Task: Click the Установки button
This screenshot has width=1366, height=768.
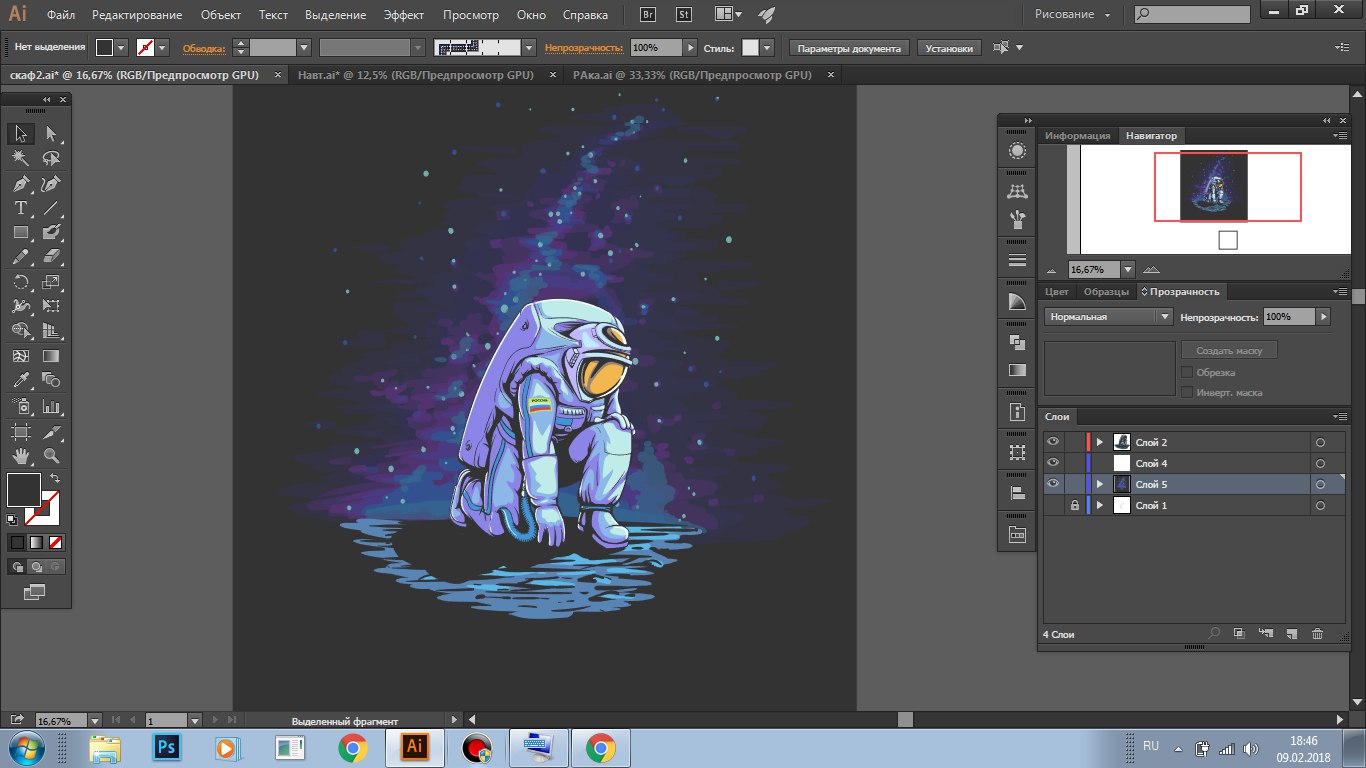Action: tap(949, 48)
